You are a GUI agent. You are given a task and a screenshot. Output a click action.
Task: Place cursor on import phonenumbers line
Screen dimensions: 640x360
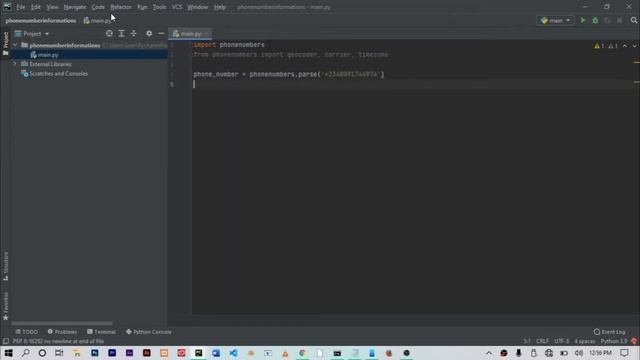pyautogui.click(x=229, y=45)
